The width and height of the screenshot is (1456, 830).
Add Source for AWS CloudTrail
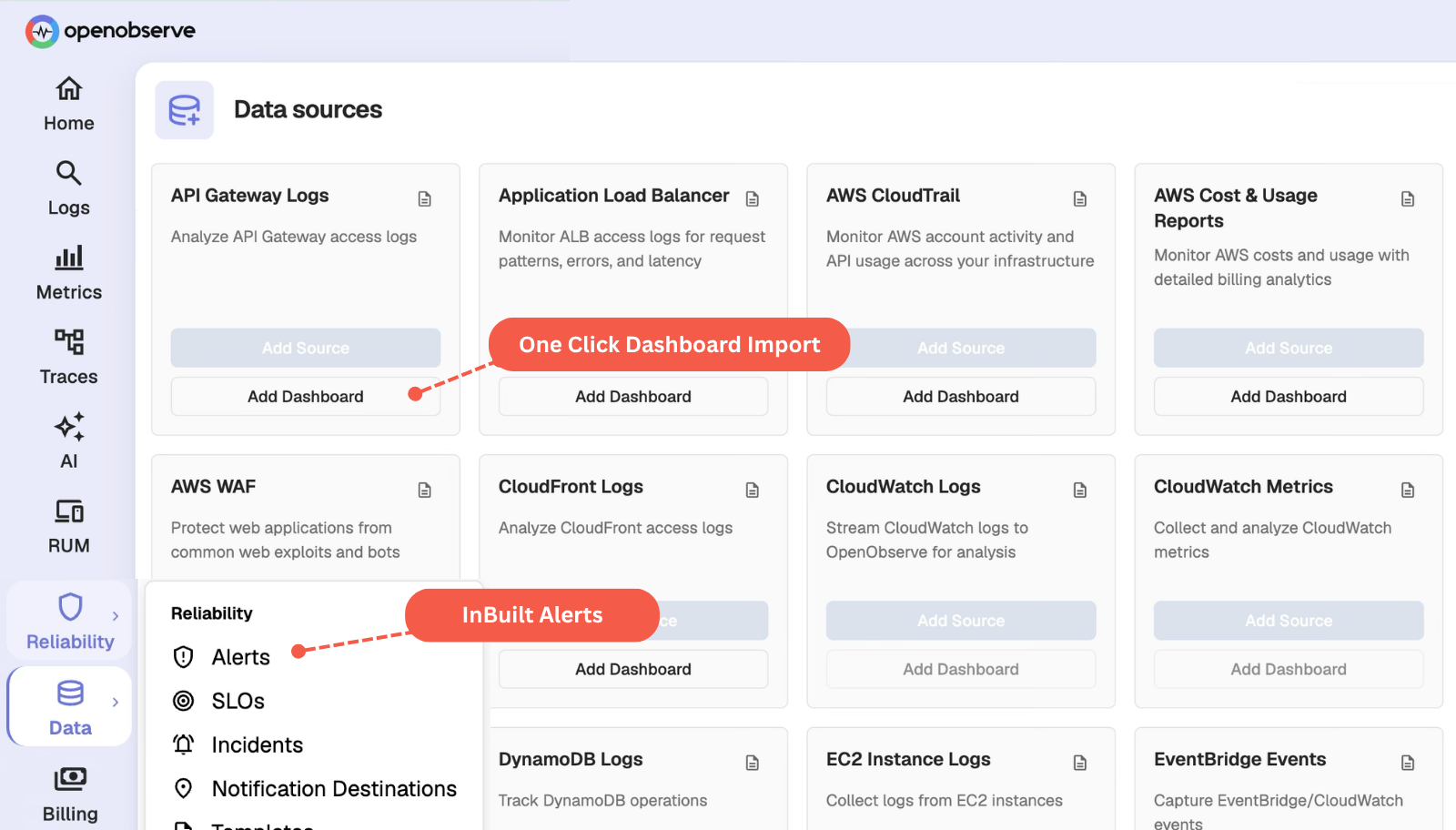tap(961, 348)
